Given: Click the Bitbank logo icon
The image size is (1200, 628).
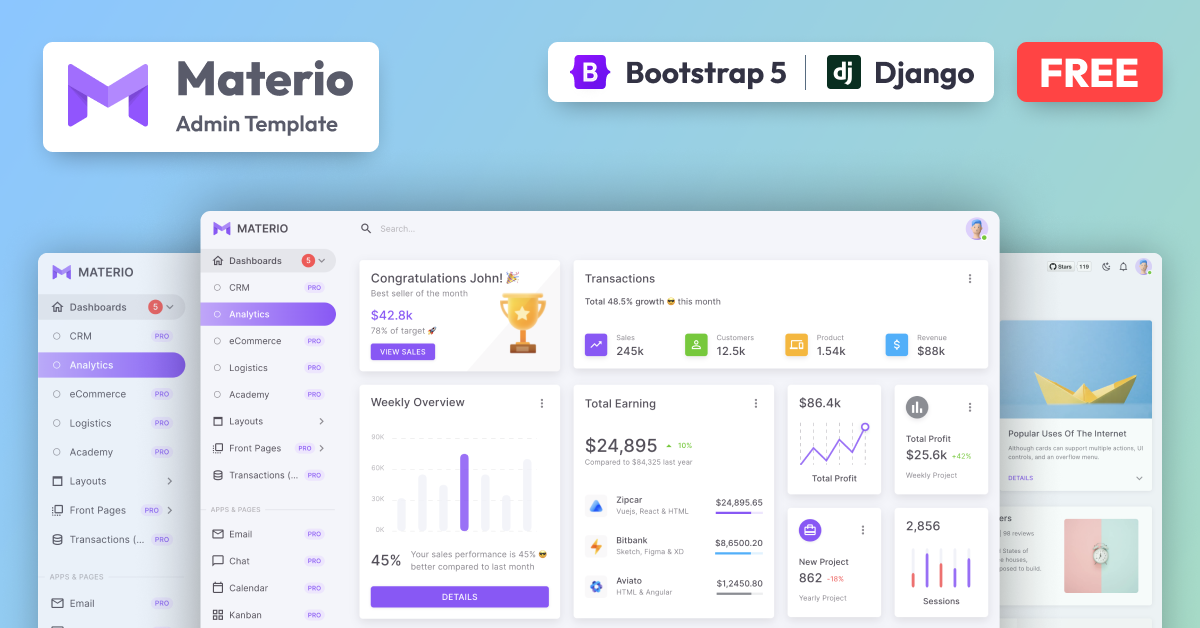Looking at the screenshot, I should tap(596, 546).
